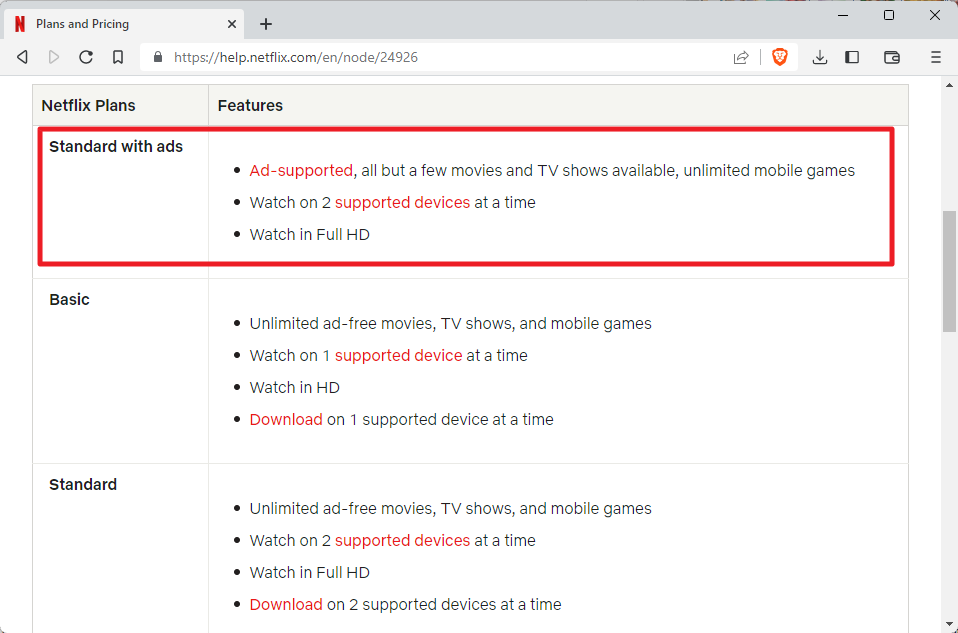Open a new tab with plus button
The height and width of the screenshot is (633, 958).
tap(266, 24)
